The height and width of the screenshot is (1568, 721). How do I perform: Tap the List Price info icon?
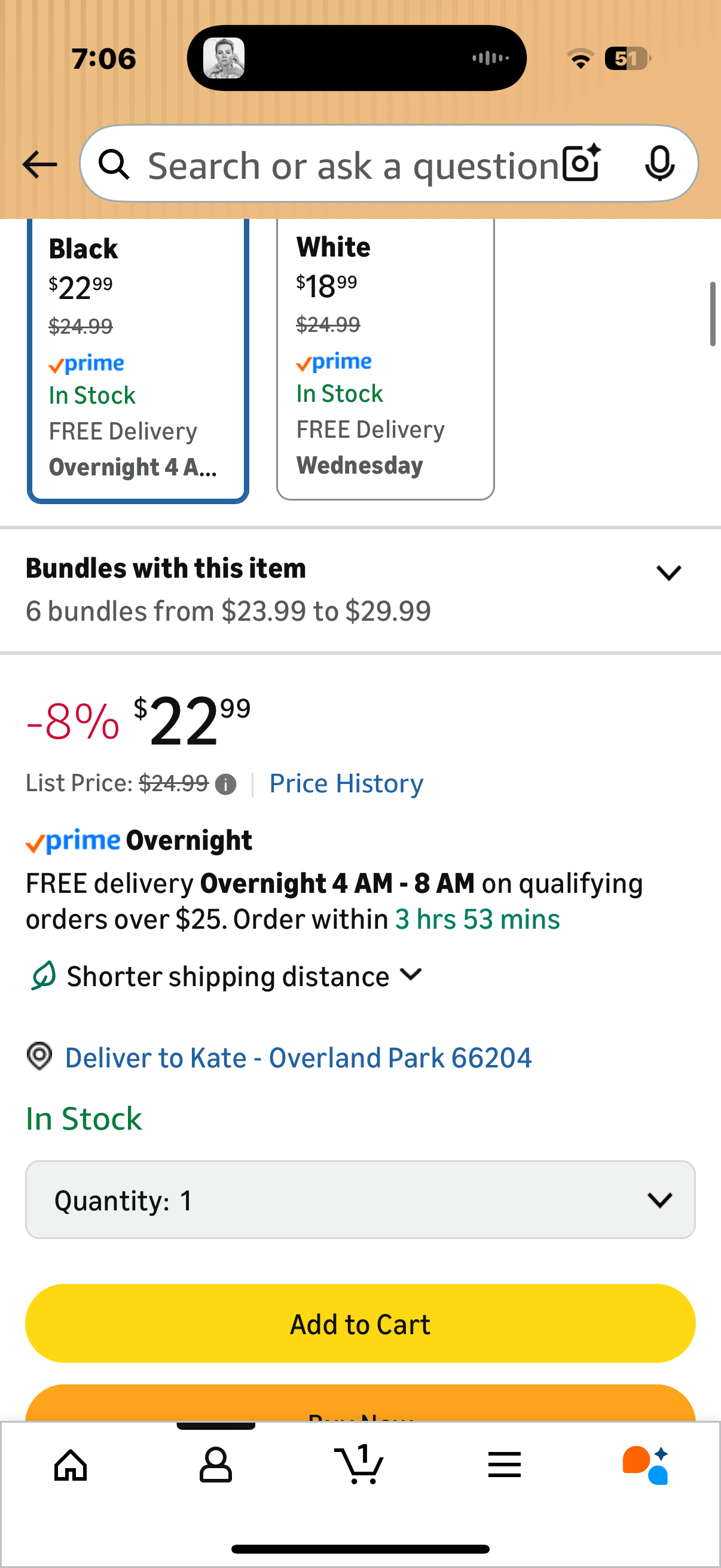[x=226, y=784]
